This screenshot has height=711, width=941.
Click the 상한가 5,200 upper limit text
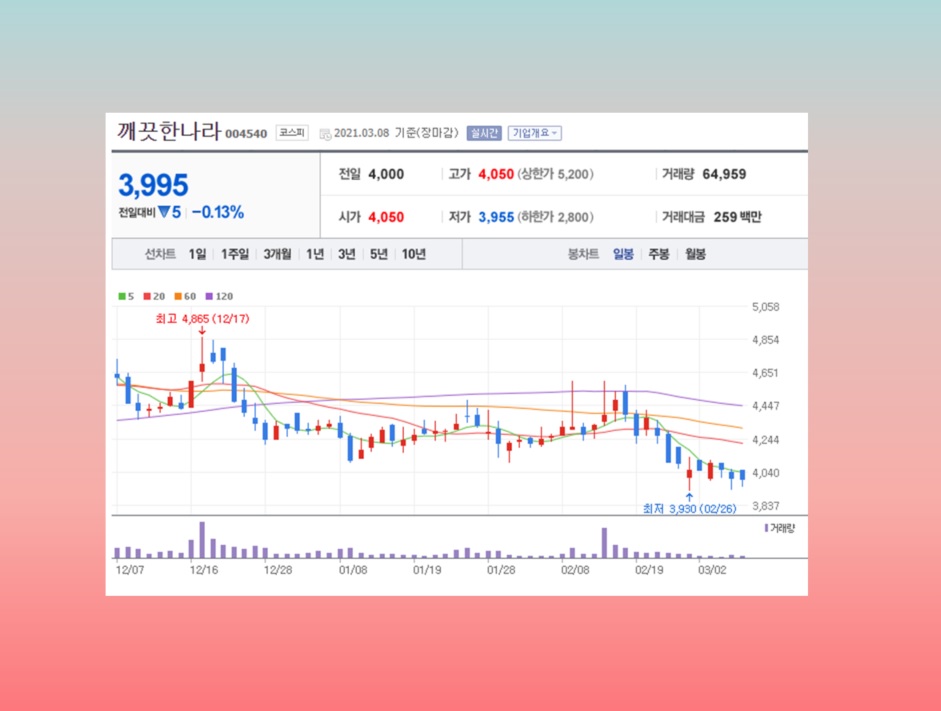click(x=555, y=175)
